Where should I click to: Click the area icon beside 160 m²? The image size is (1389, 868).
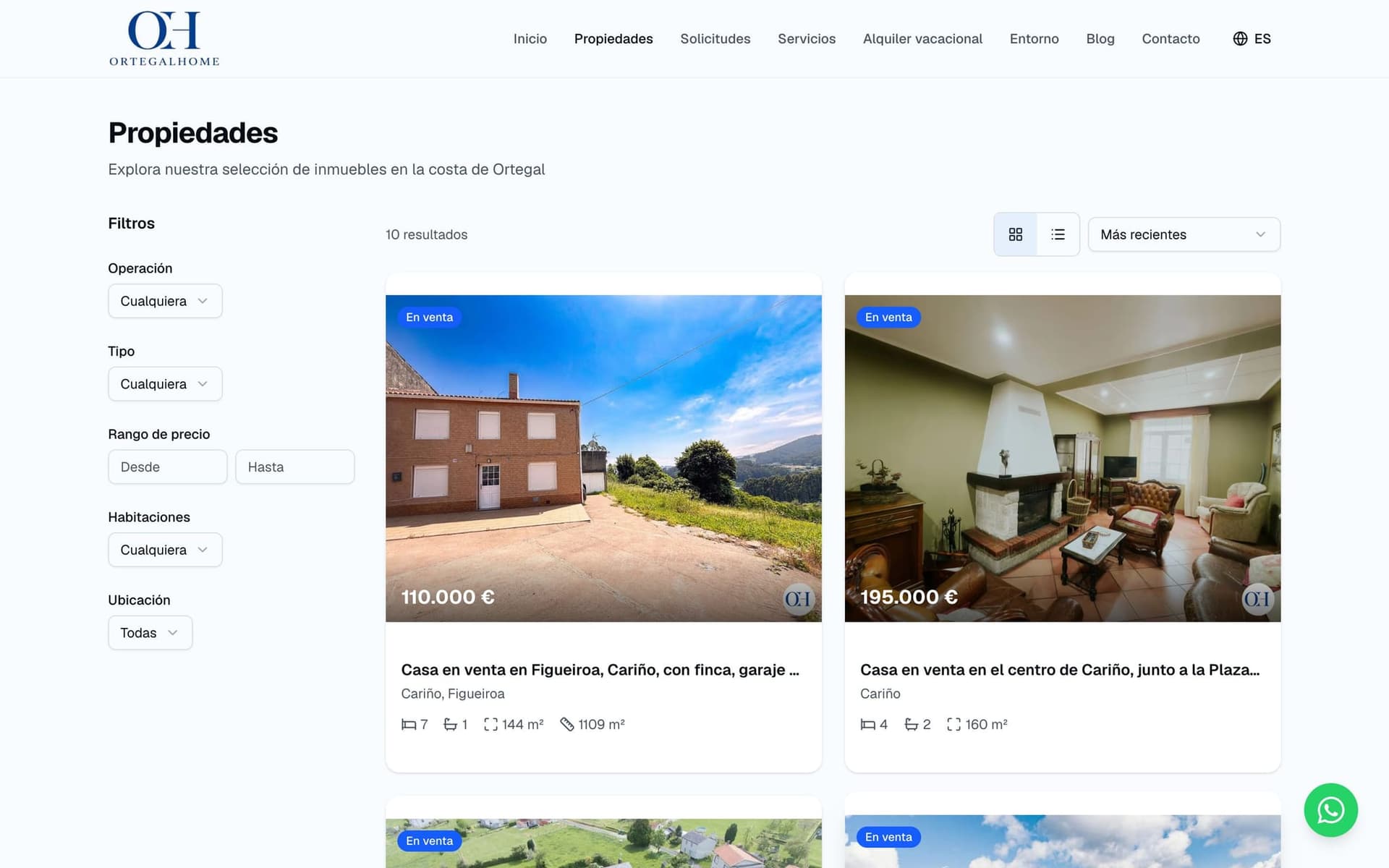coord(953,724)
